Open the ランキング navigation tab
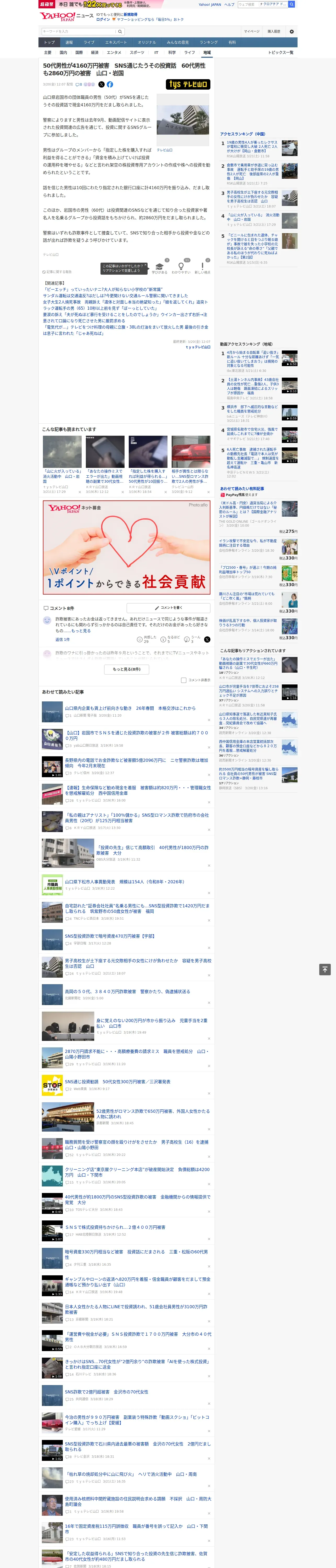 click(x=209, y=43)
